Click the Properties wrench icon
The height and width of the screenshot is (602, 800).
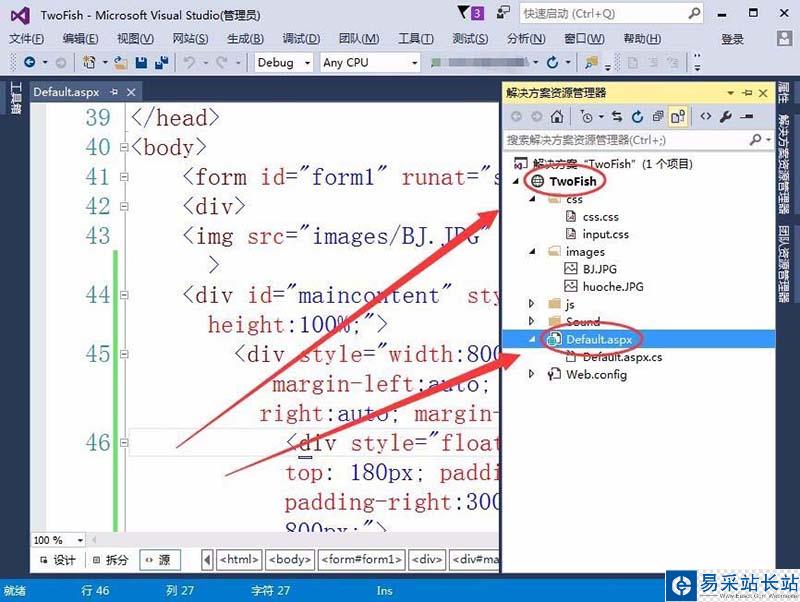coord(726,117)
